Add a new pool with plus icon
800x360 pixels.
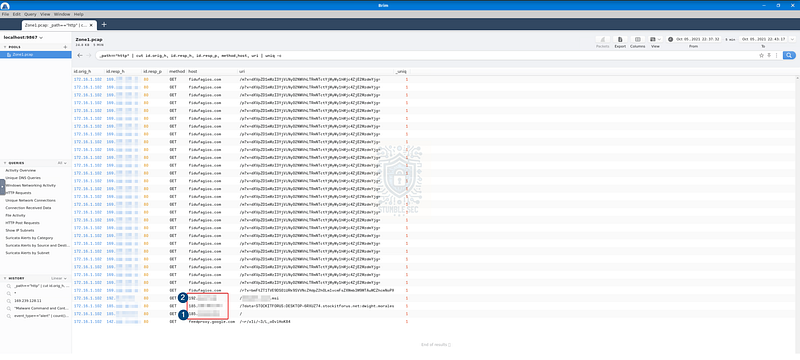coord(65,47)
